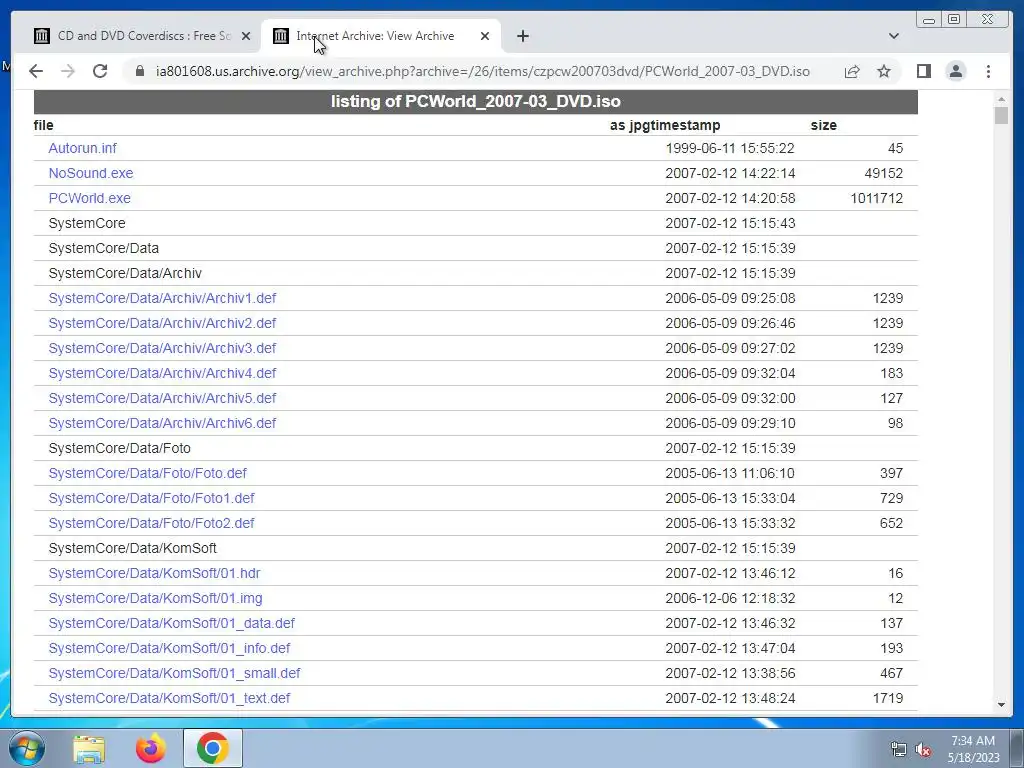Image resolution: width=1024 pixels, height=768 pixels.
Task: Open Firefox from the taskbar
Action: pyautogui.click(x=150, y=748)
